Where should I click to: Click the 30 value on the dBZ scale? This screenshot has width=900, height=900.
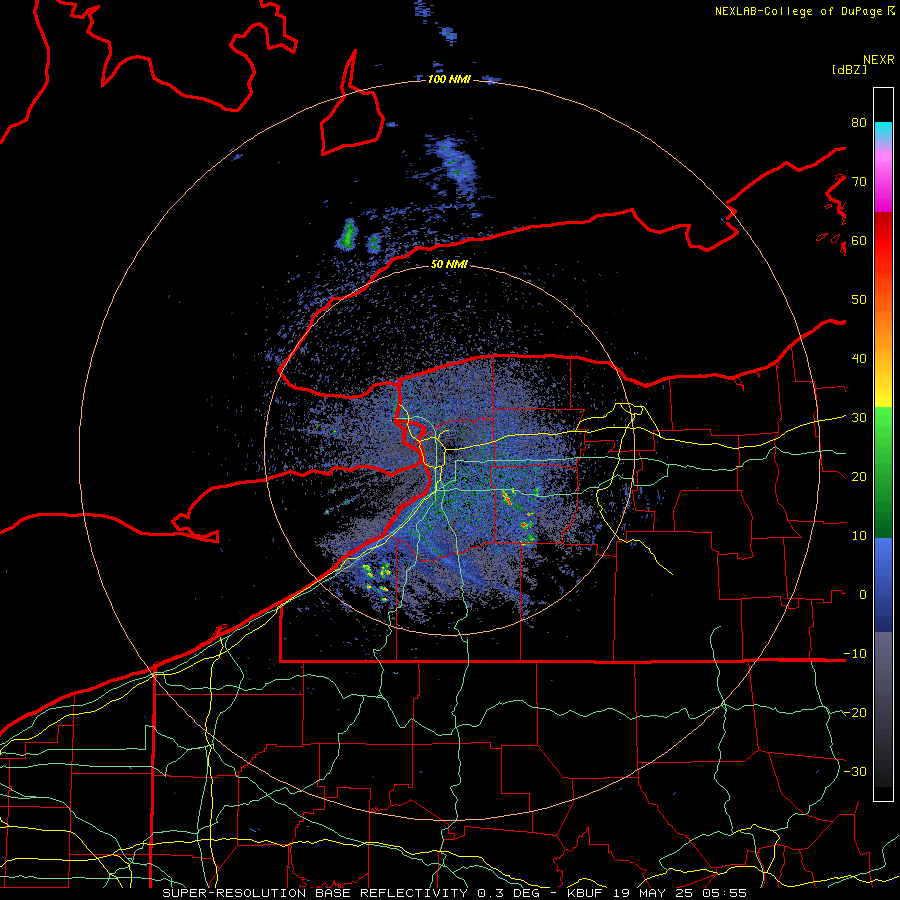click(x=859, y=417)
